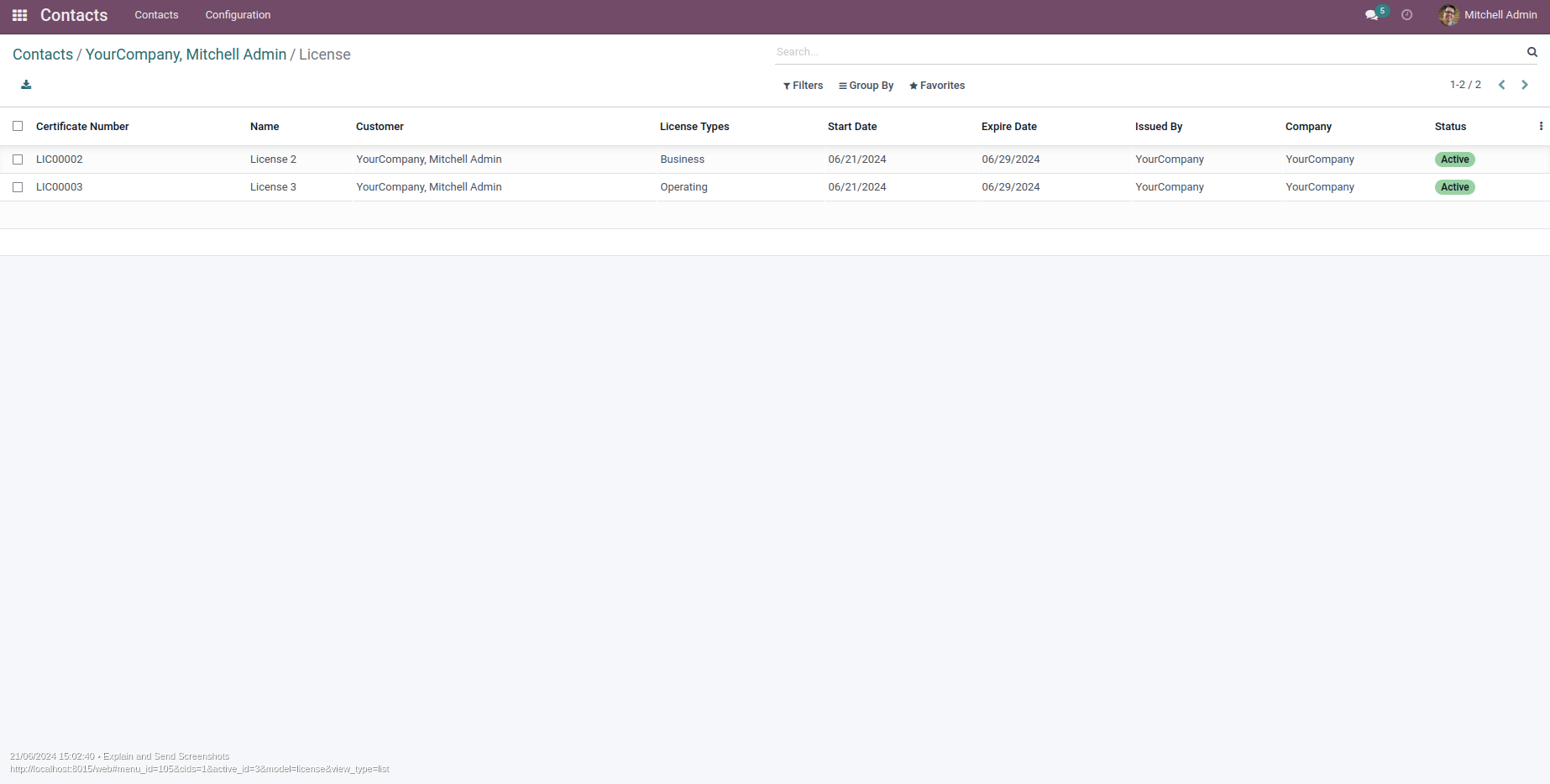Click the export download icon

click(26, 85)
